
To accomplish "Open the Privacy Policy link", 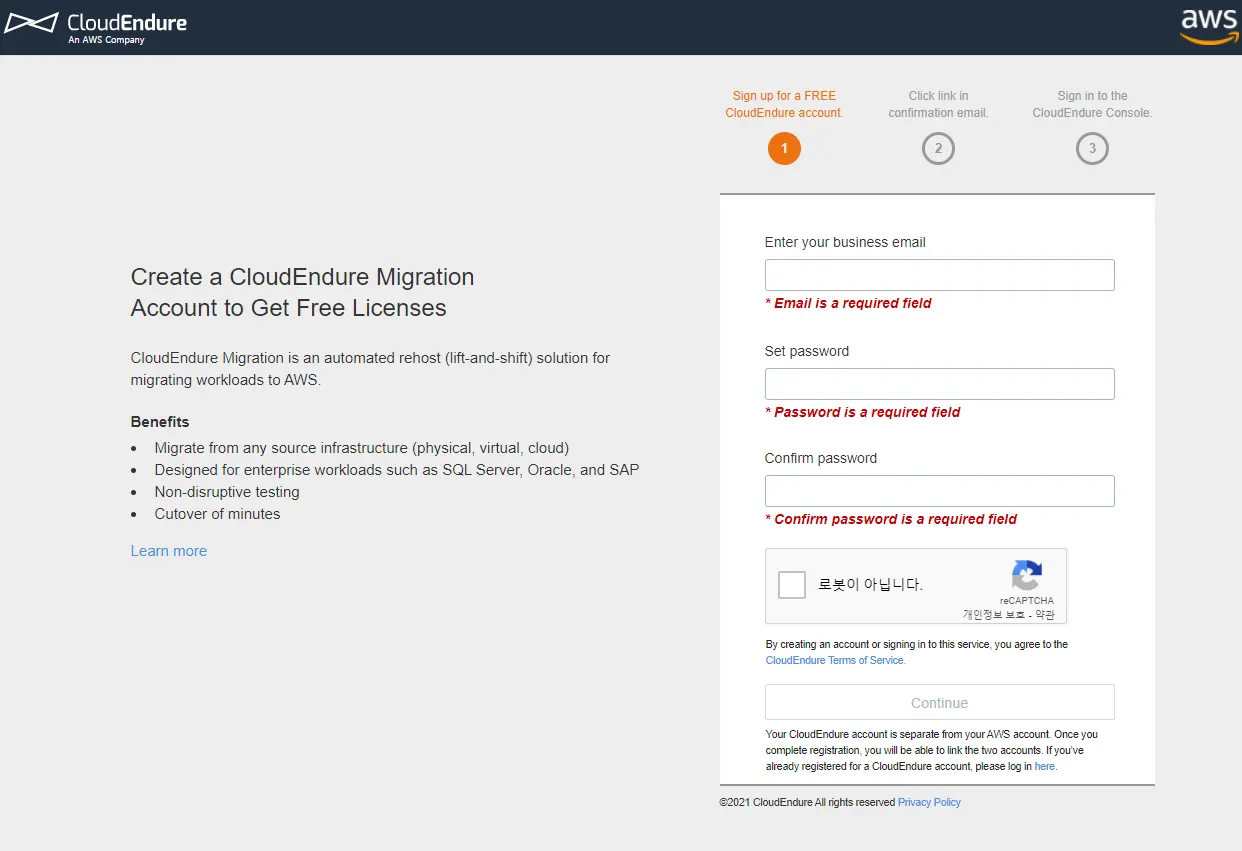I will point(929,802).
